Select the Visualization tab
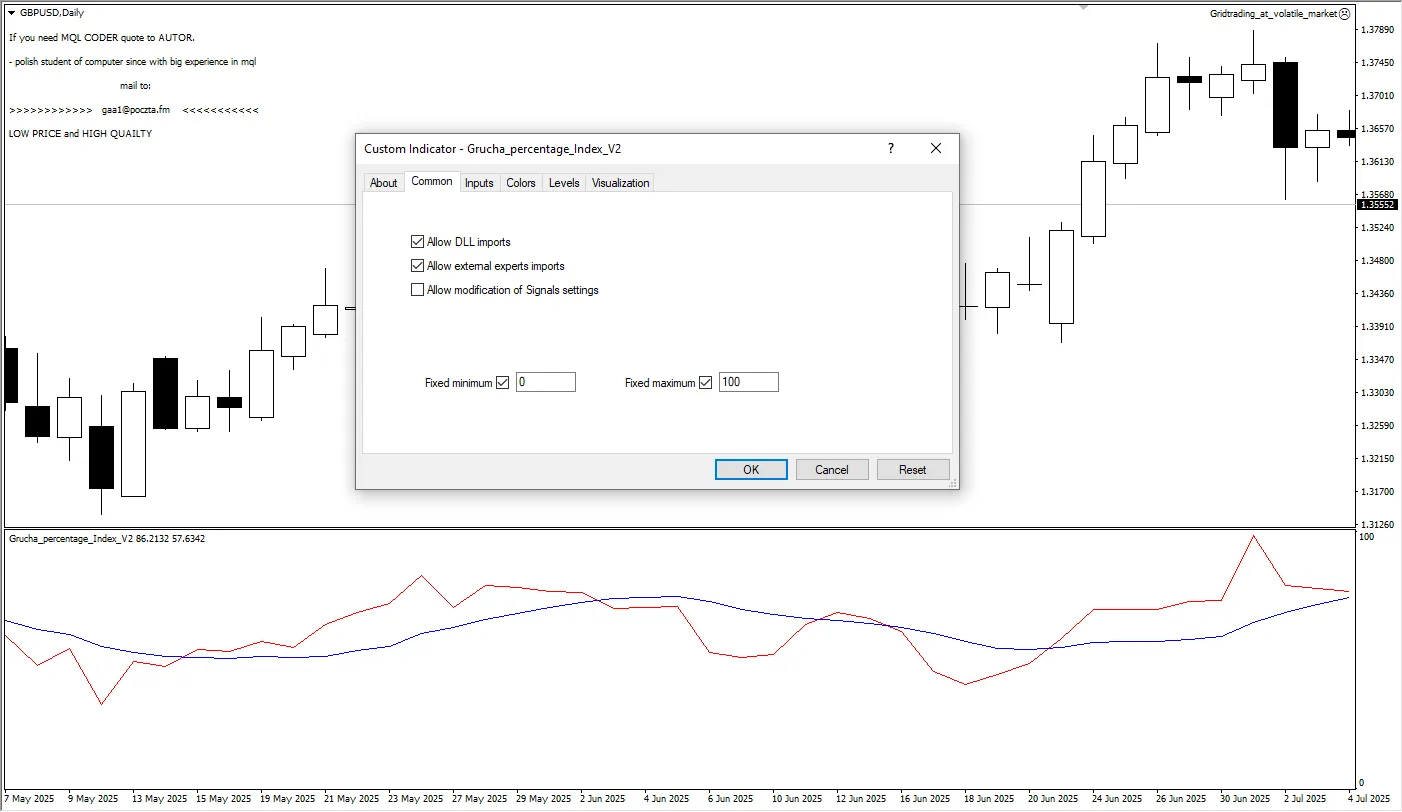Image resolution: width=1402 pixels, height=812 pixels. pyautogui.click(x=620, y=183)
